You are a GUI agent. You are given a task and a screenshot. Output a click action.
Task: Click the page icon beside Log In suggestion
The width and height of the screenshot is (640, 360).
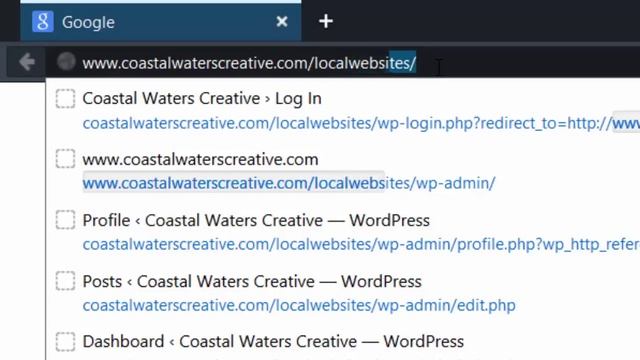[x=65, y=99]
